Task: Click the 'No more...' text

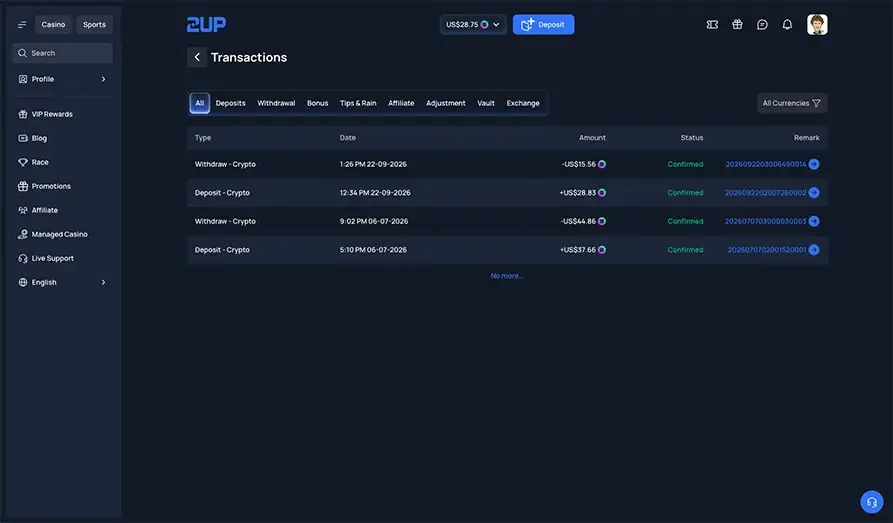Action: click(x=507, y=276)
